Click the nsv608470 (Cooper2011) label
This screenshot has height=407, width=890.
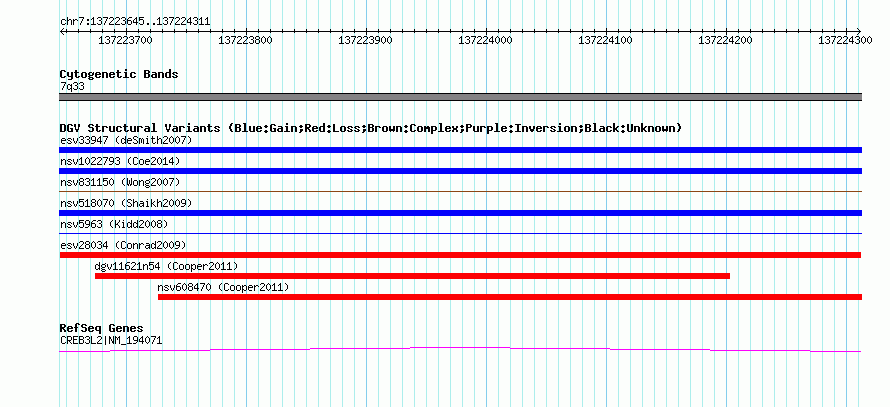(223, 287)
